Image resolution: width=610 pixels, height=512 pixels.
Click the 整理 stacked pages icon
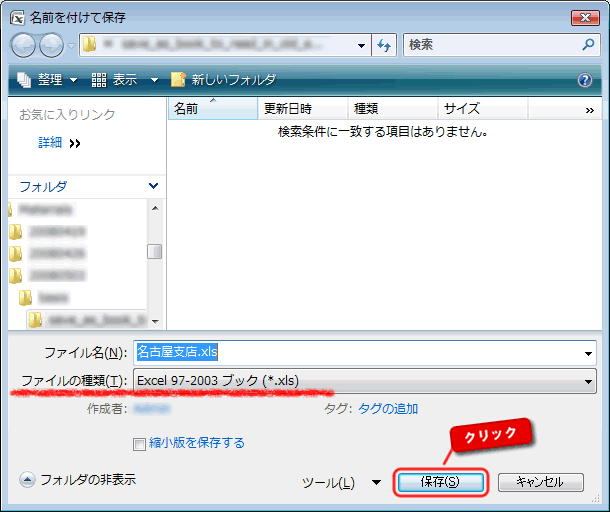24,80
